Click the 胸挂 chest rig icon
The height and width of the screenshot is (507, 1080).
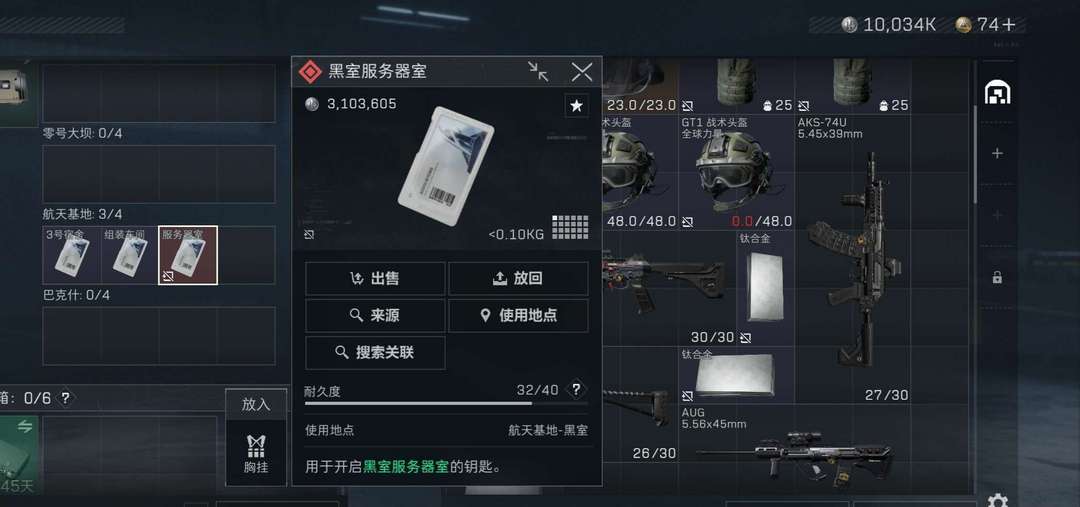coord(256,453)
